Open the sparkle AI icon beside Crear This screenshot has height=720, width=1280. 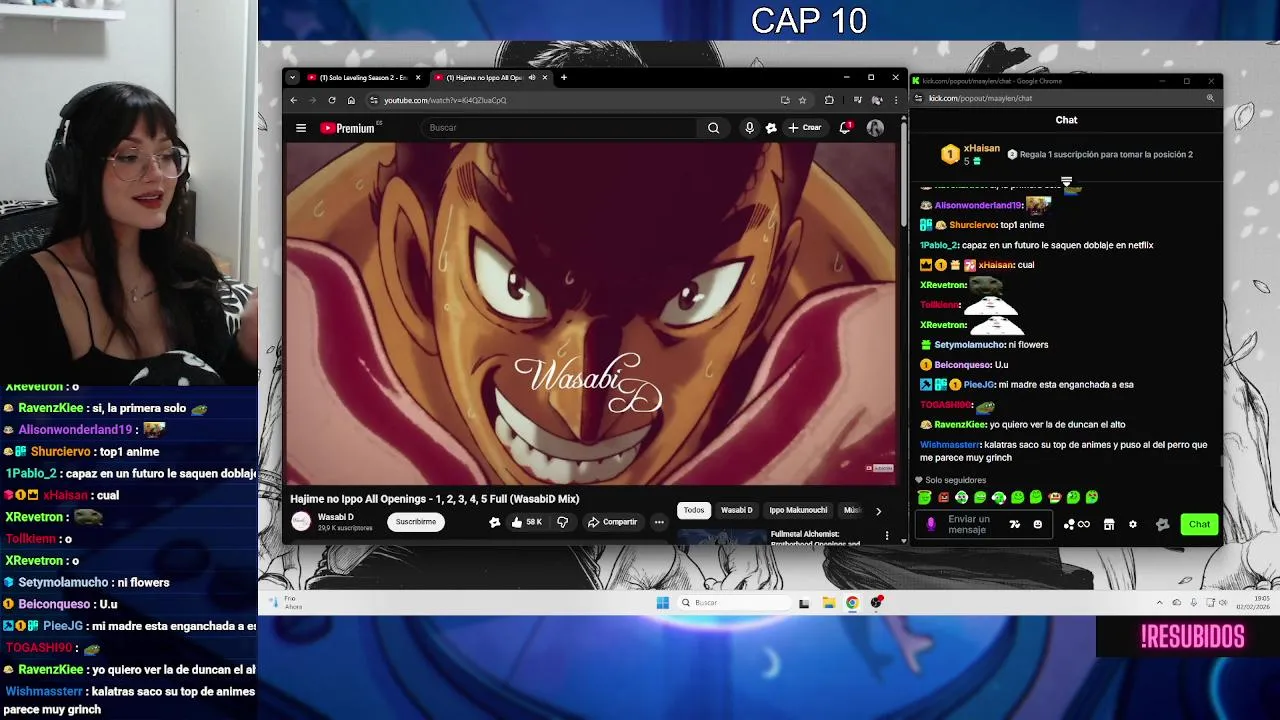coord(771,128)
